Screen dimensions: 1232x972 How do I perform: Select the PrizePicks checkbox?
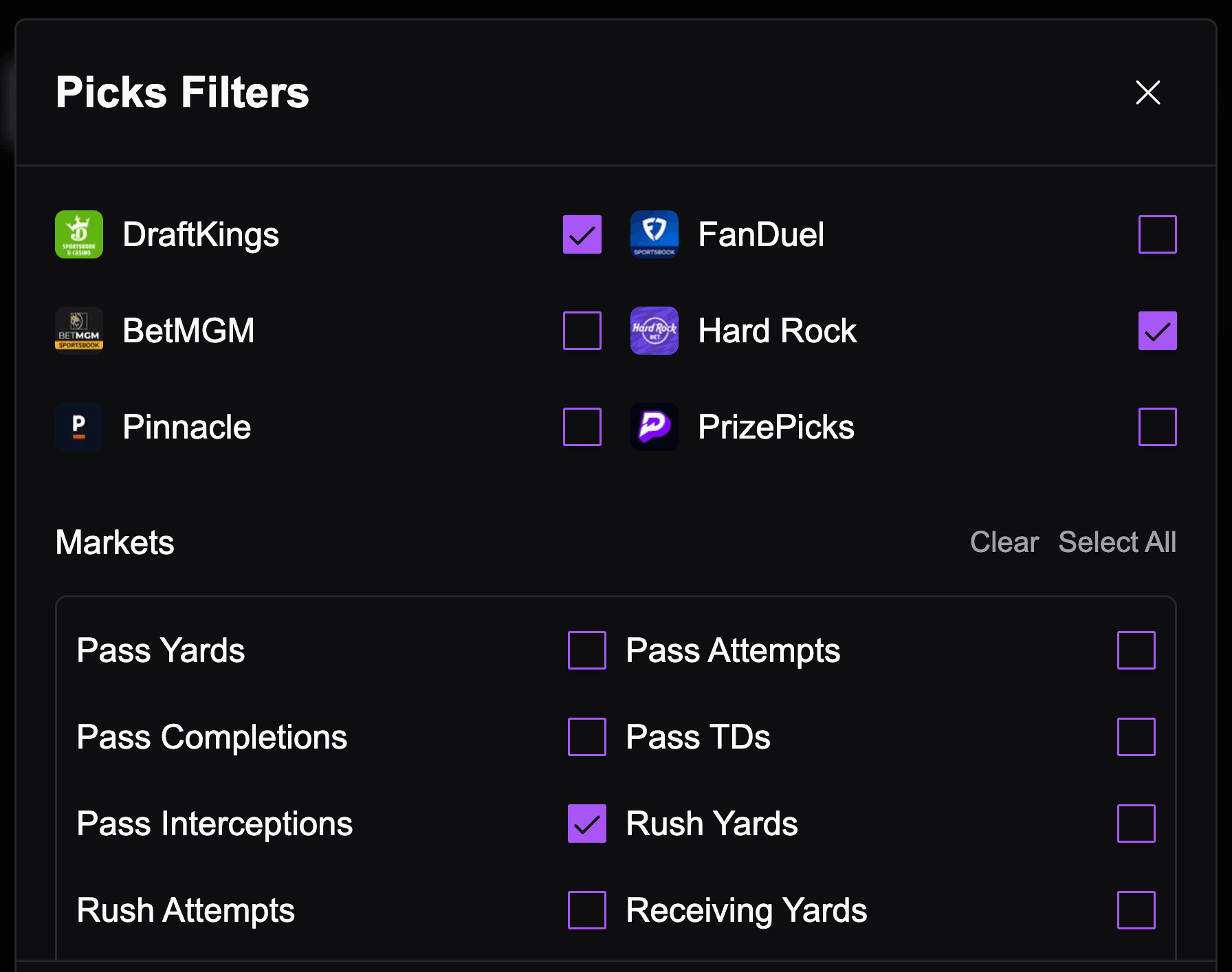[1157, 427]
